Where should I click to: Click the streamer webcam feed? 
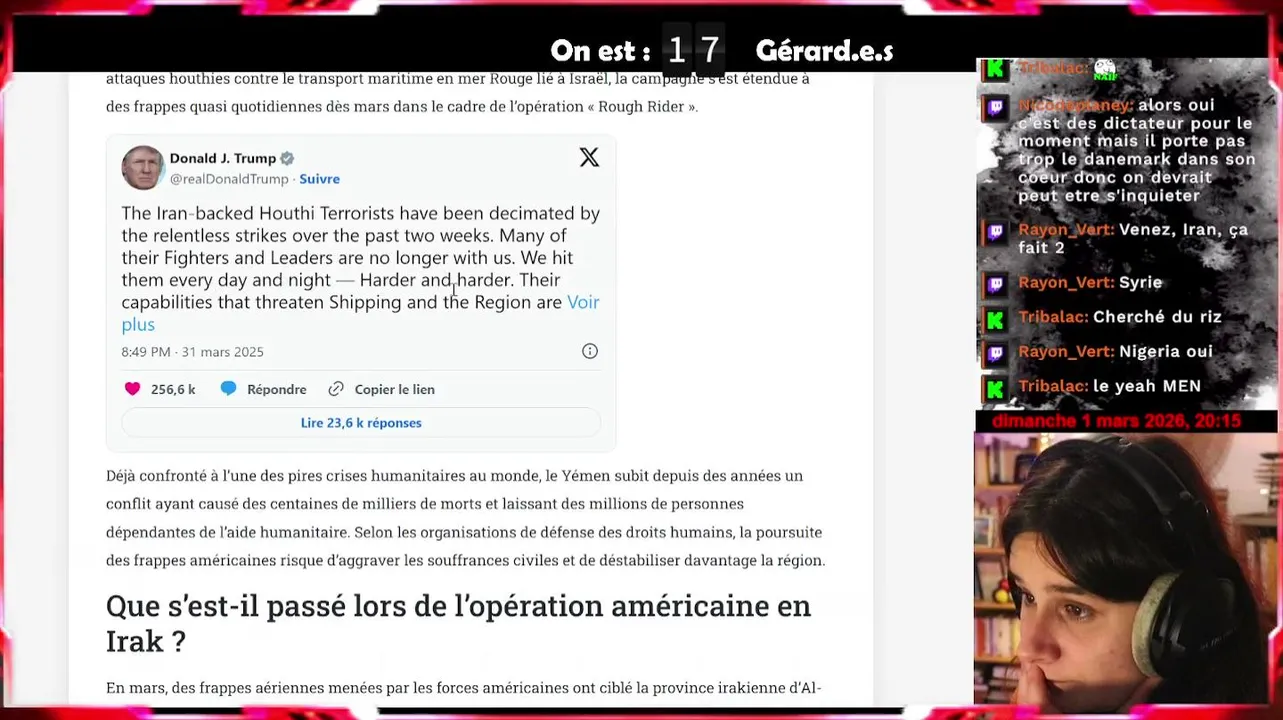coord(1126,568)
